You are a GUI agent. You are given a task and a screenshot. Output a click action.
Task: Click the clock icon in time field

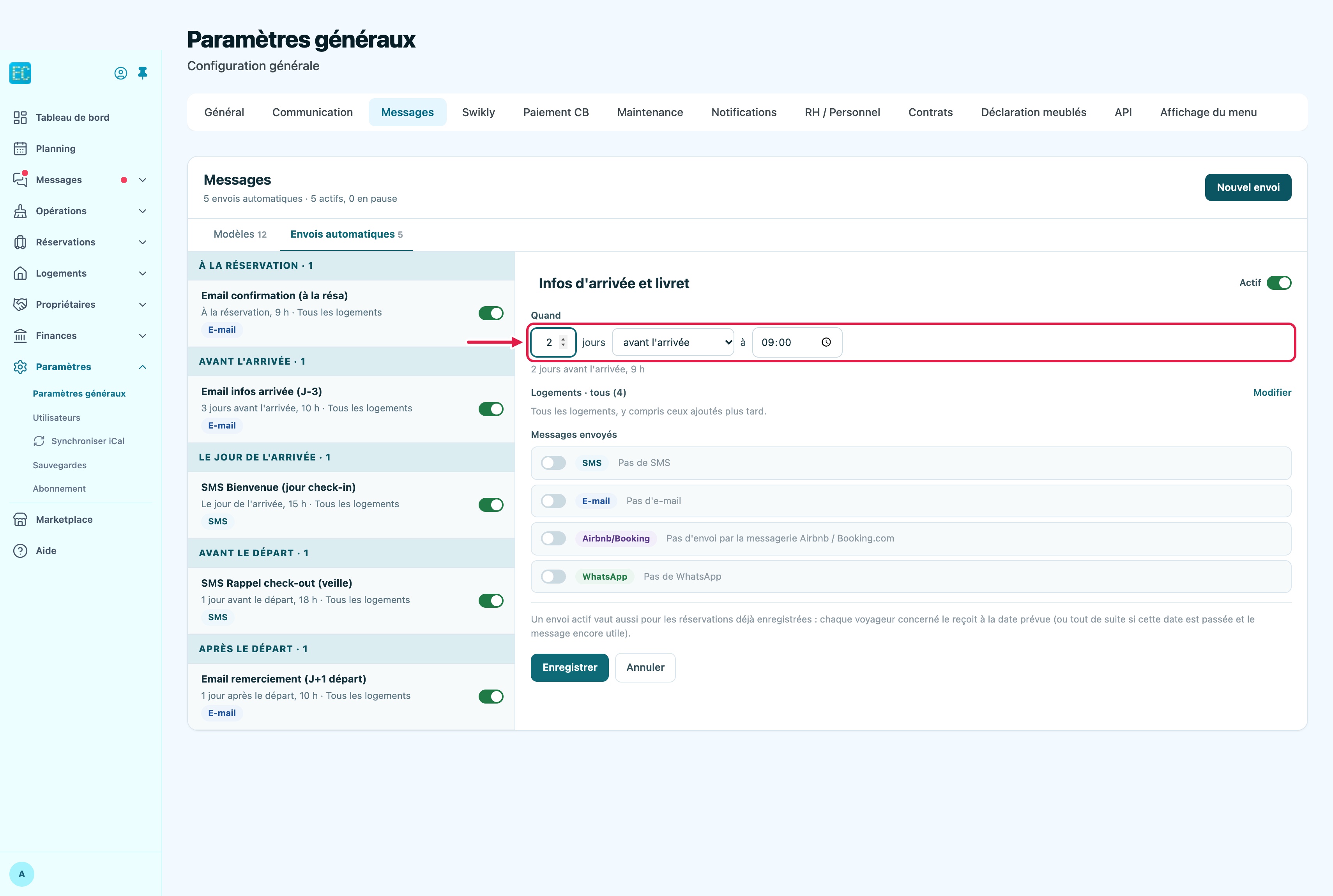[x=826, y=342]
